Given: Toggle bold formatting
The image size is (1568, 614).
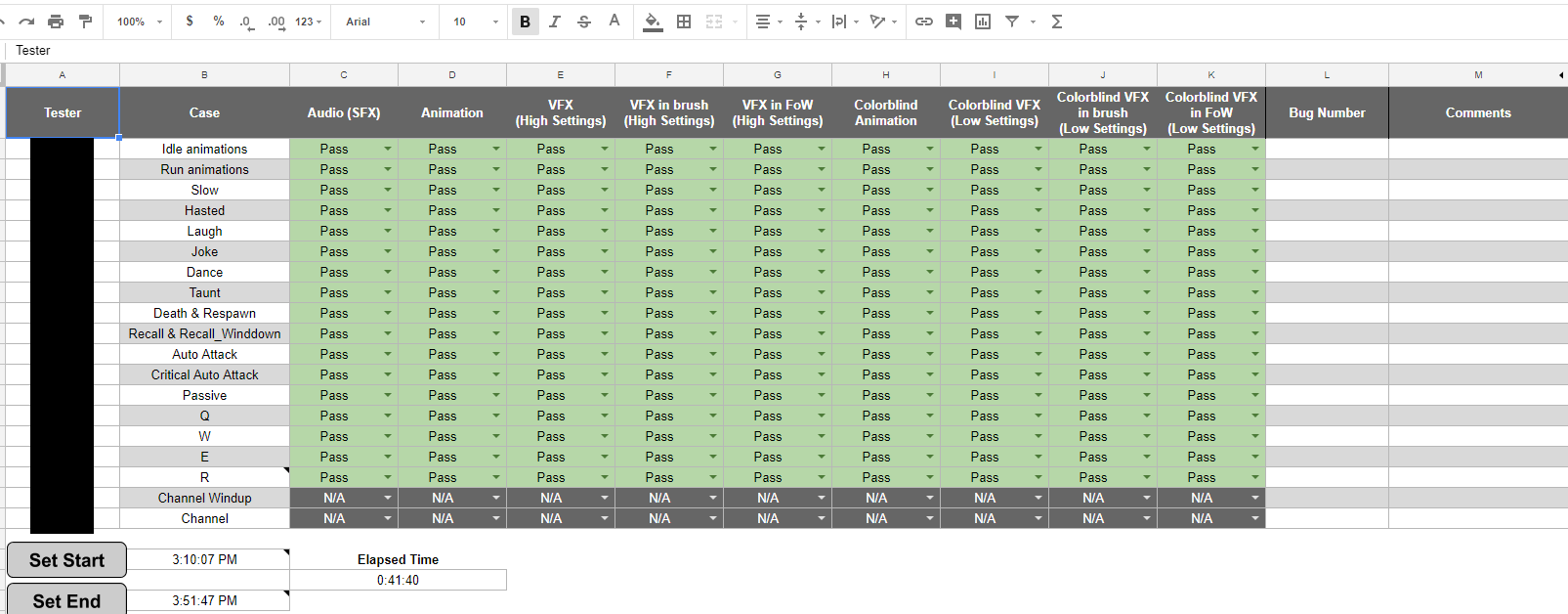Looking at the screenshot, I should point(525,22).
